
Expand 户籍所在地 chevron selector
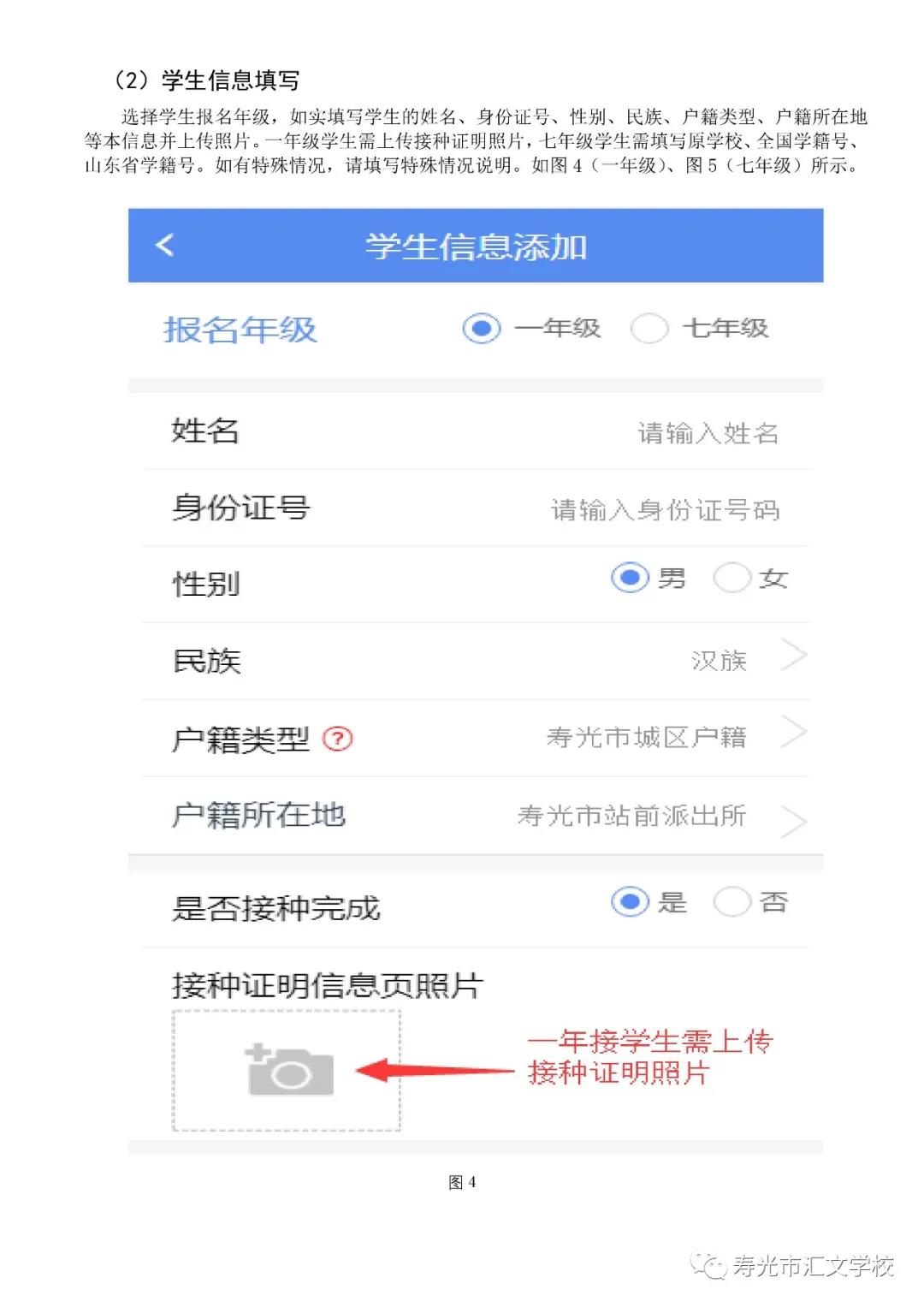pos(794,821)
